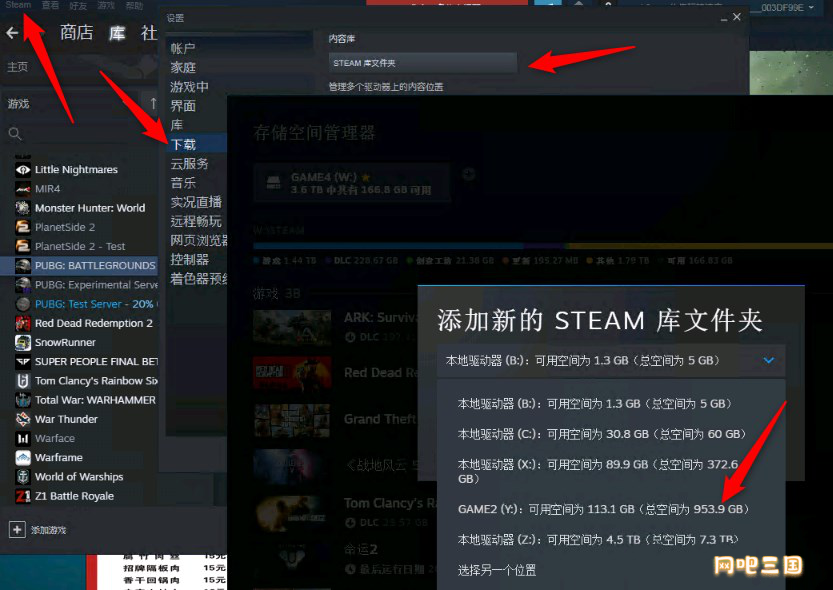Screen dimensions: 833x590
Task: Click the MIR4 game icon
Action: click(23, 189)
